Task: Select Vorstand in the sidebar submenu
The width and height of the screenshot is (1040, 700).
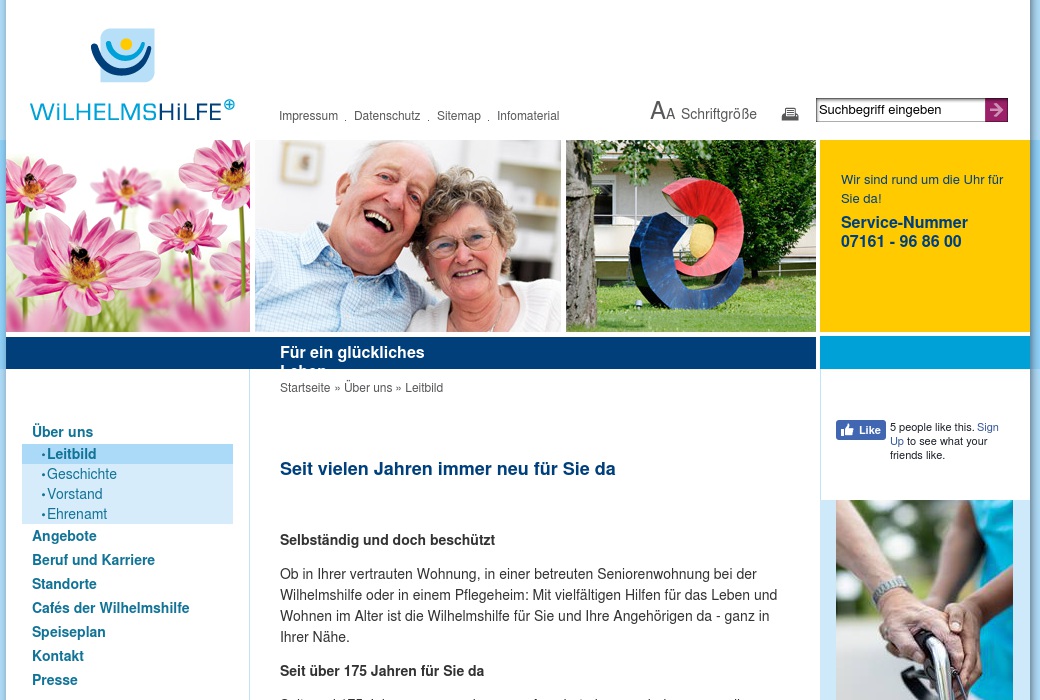Action: tap(74, 494)
